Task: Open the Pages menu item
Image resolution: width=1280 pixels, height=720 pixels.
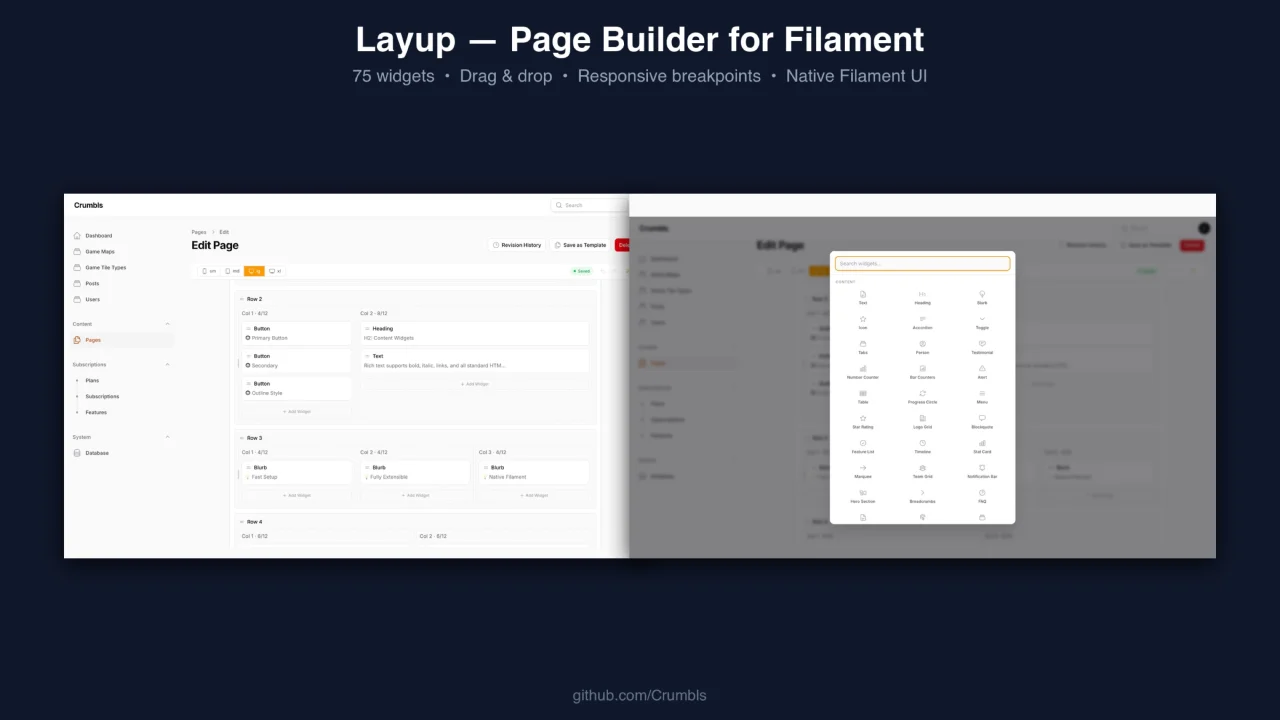Action: (x=92, y=340)
